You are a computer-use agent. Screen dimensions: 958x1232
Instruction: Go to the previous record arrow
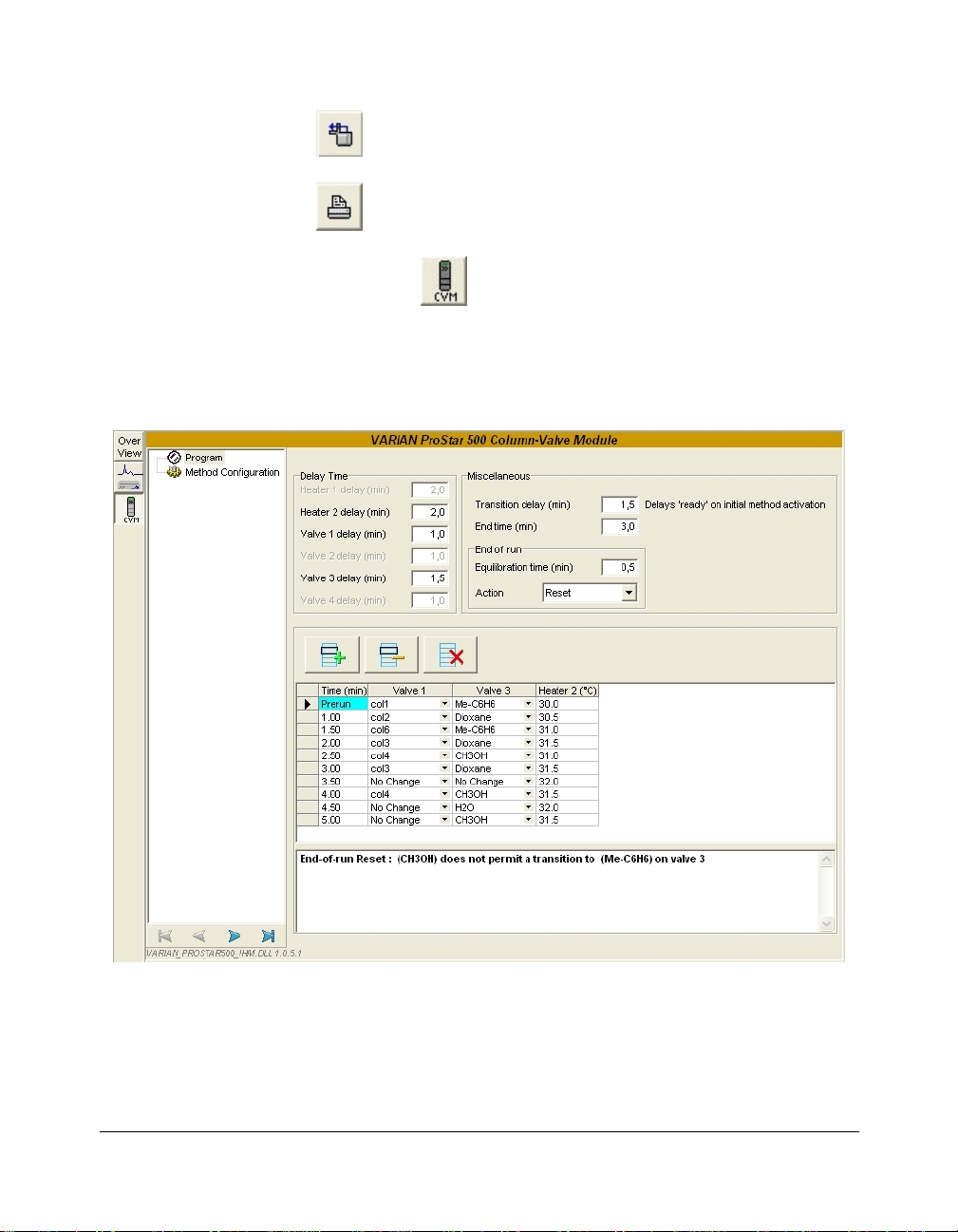point(198,936)
